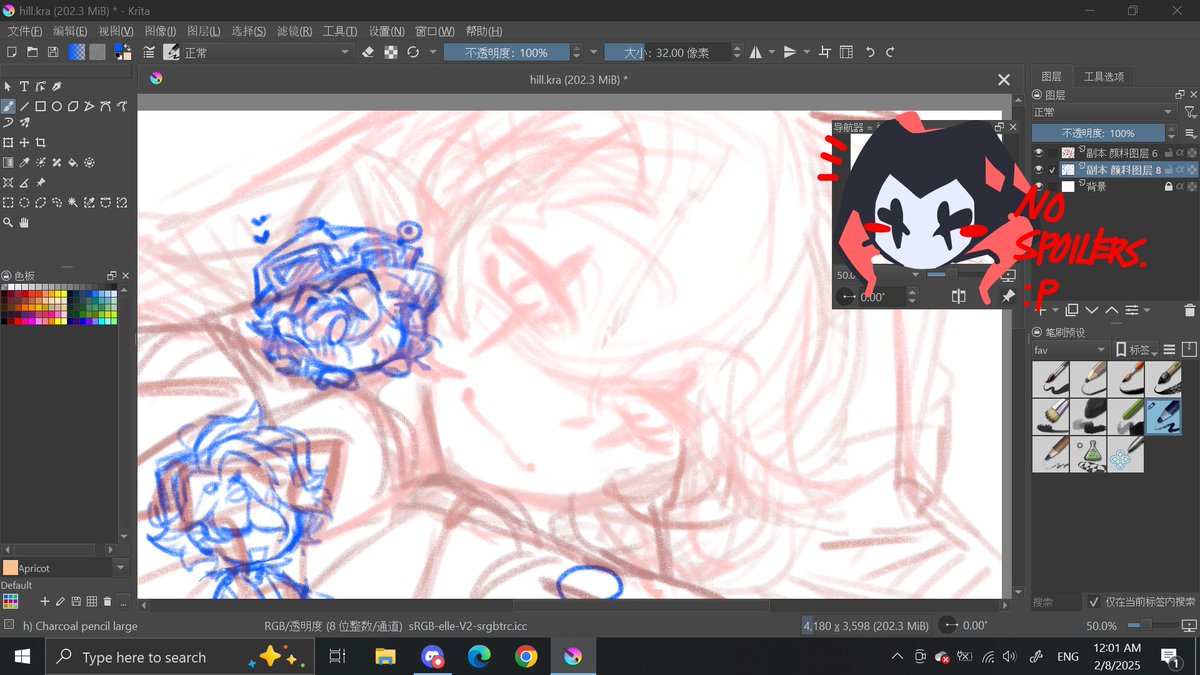Toggle visibility of 副本 颜料图层 8 layer
The image size is (1200, 675).
click(x=1039, y=169)
